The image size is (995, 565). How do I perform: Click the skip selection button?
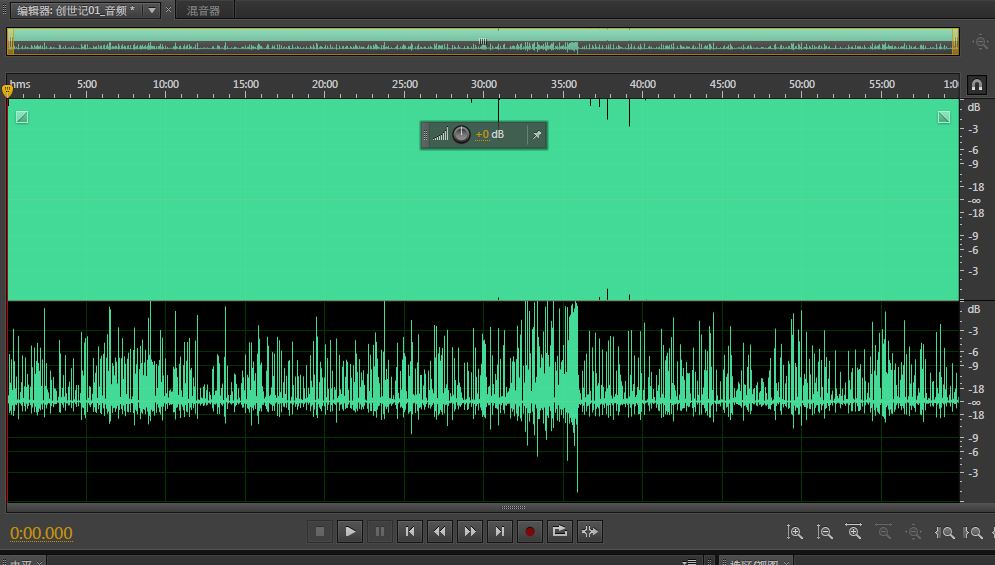point(590,532)
